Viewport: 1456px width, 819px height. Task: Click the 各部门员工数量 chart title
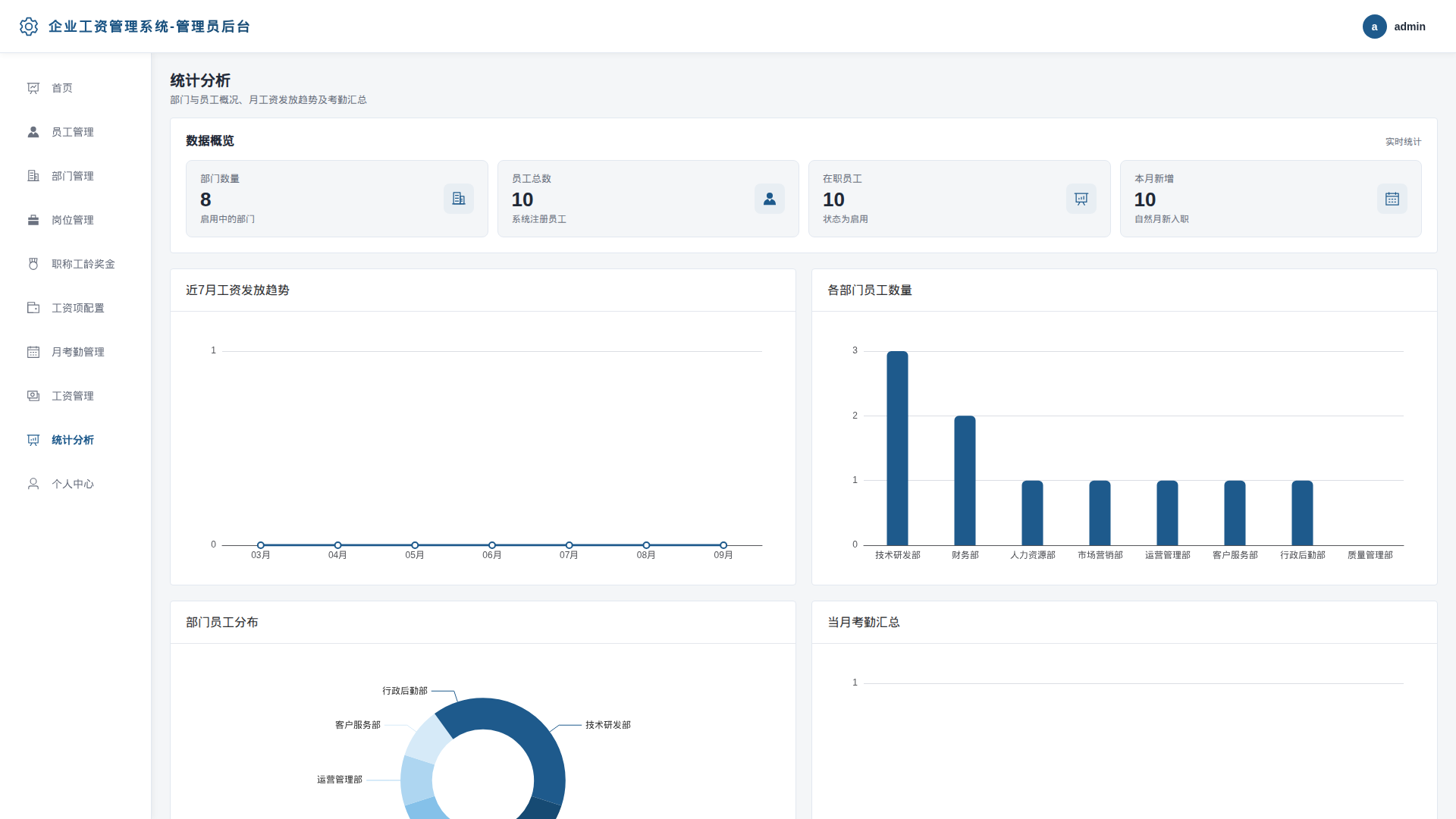pyautogui.click(x=870, y=290)
